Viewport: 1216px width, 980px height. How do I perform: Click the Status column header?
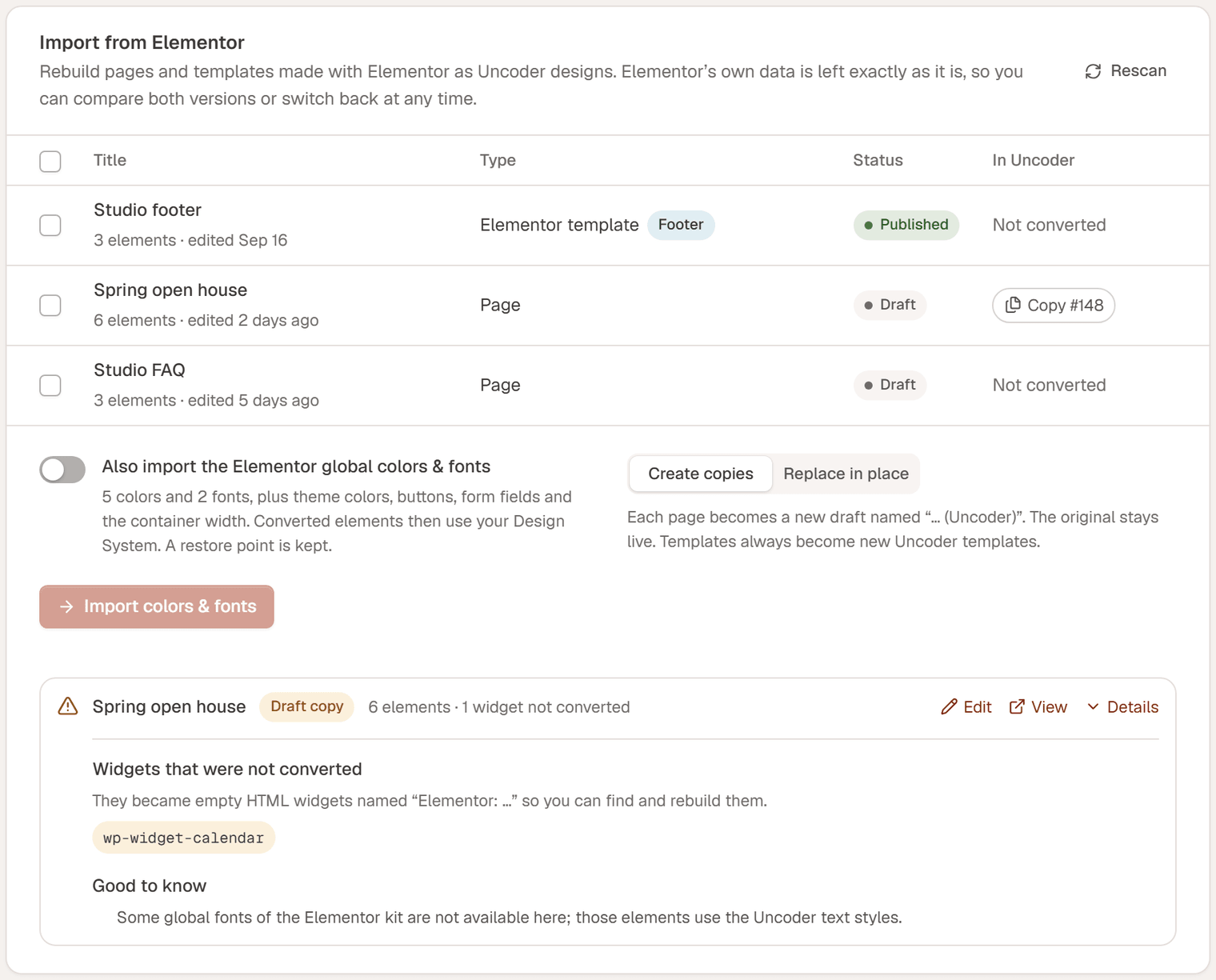tap(878, 160)
